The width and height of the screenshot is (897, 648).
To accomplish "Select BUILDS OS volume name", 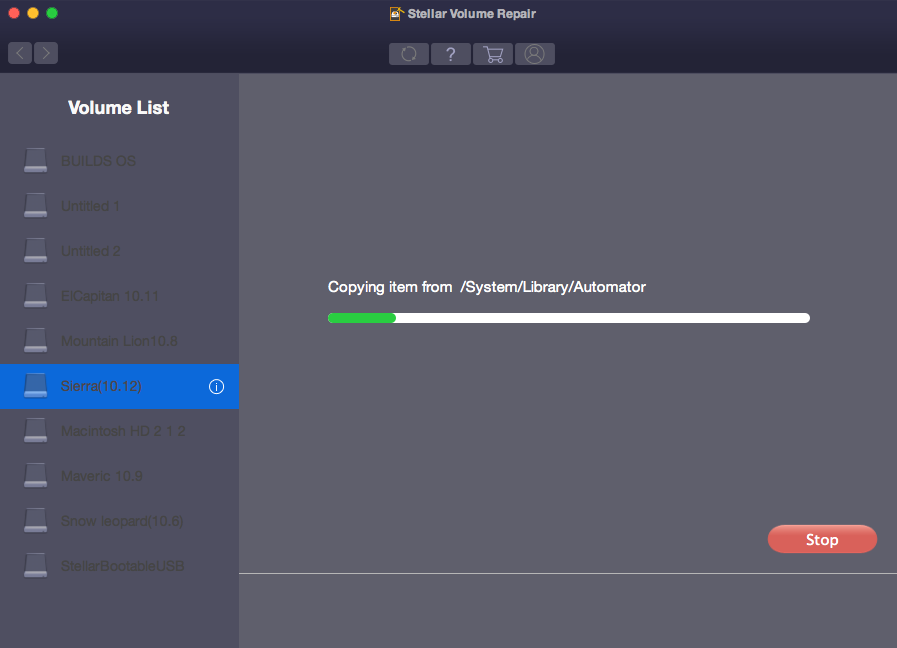I will 98,161.
